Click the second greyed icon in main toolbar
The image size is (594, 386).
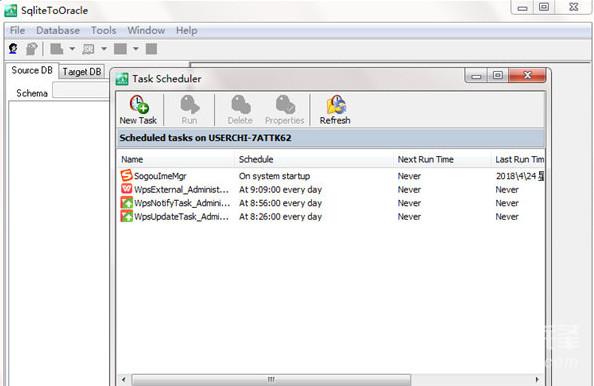pyautogui.click(x=32, y=49)
